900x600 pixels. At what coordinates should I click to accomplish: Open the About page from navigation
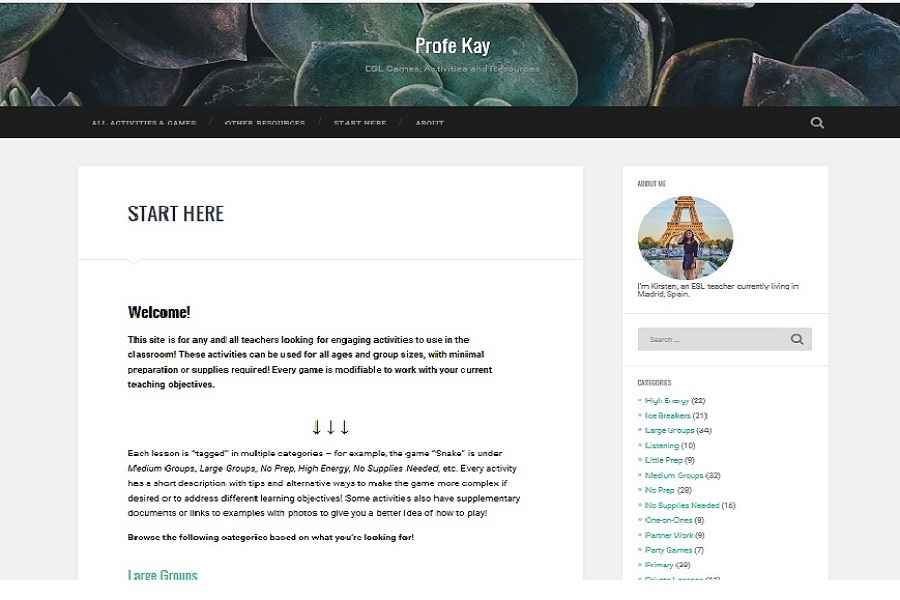430,123
